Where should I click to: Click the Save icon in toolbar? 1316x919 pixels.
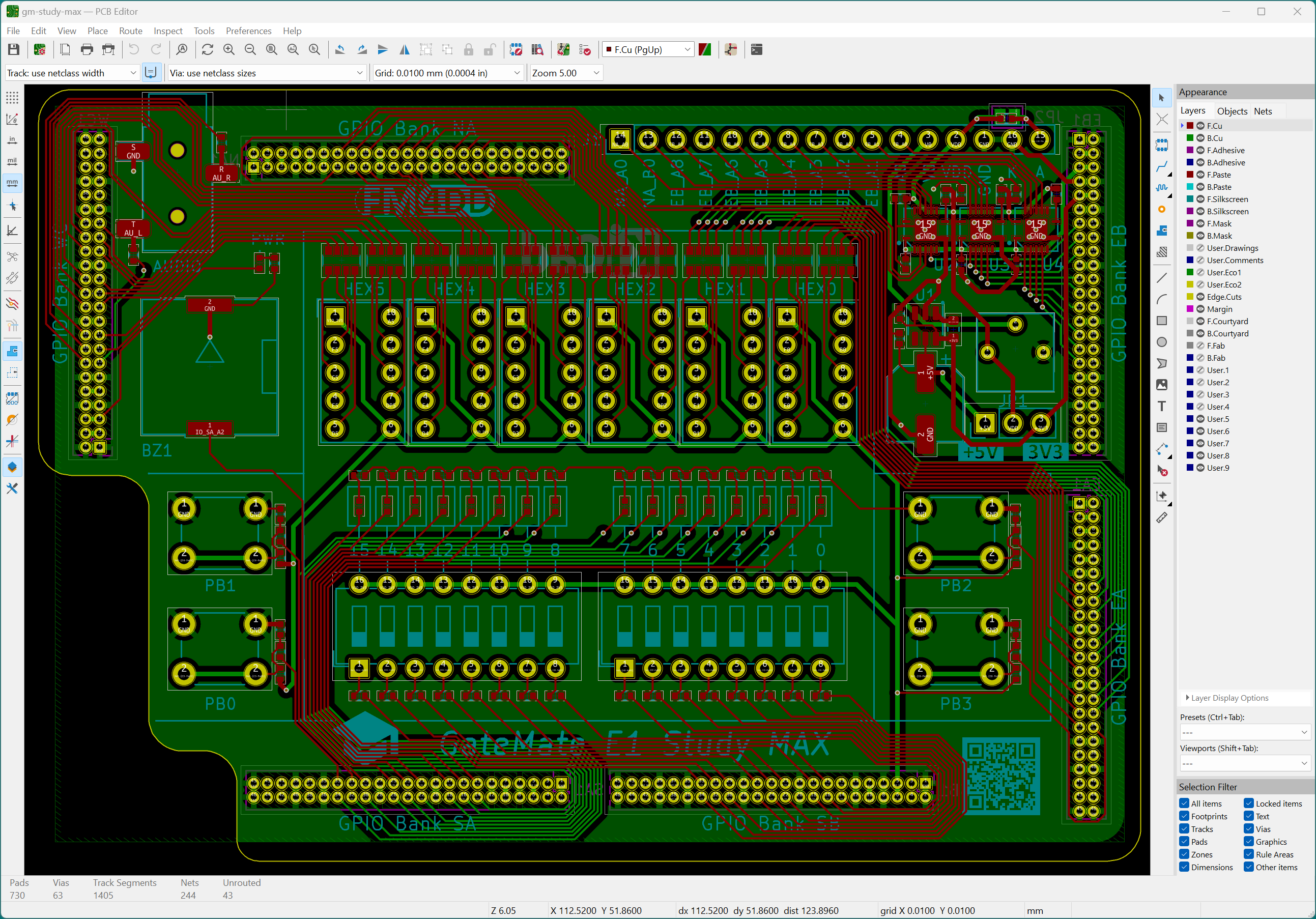coord(14,50)
